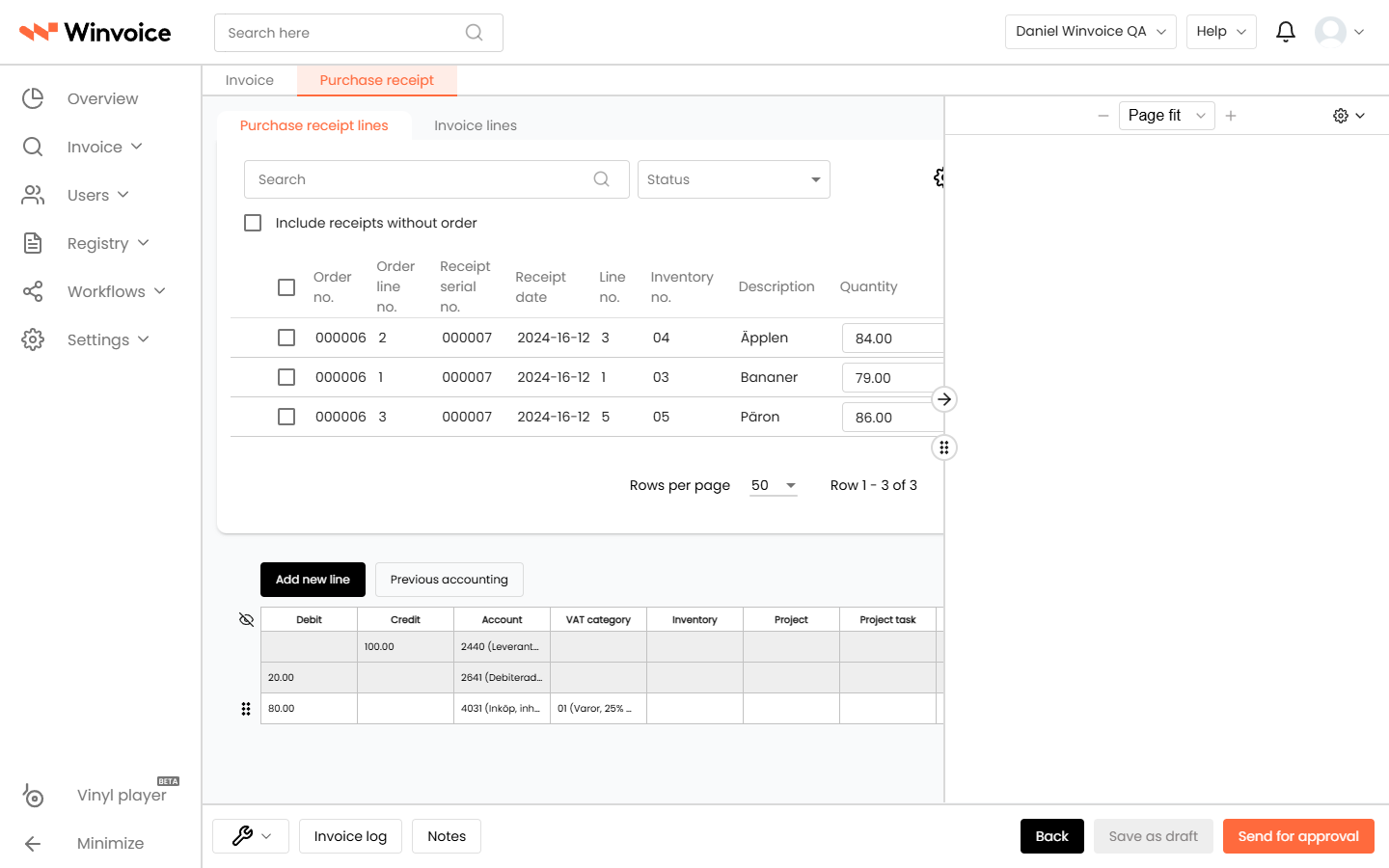This screenshot has width=1389, height=868.
Task: Click Save as draft button
Action: 1154,836
